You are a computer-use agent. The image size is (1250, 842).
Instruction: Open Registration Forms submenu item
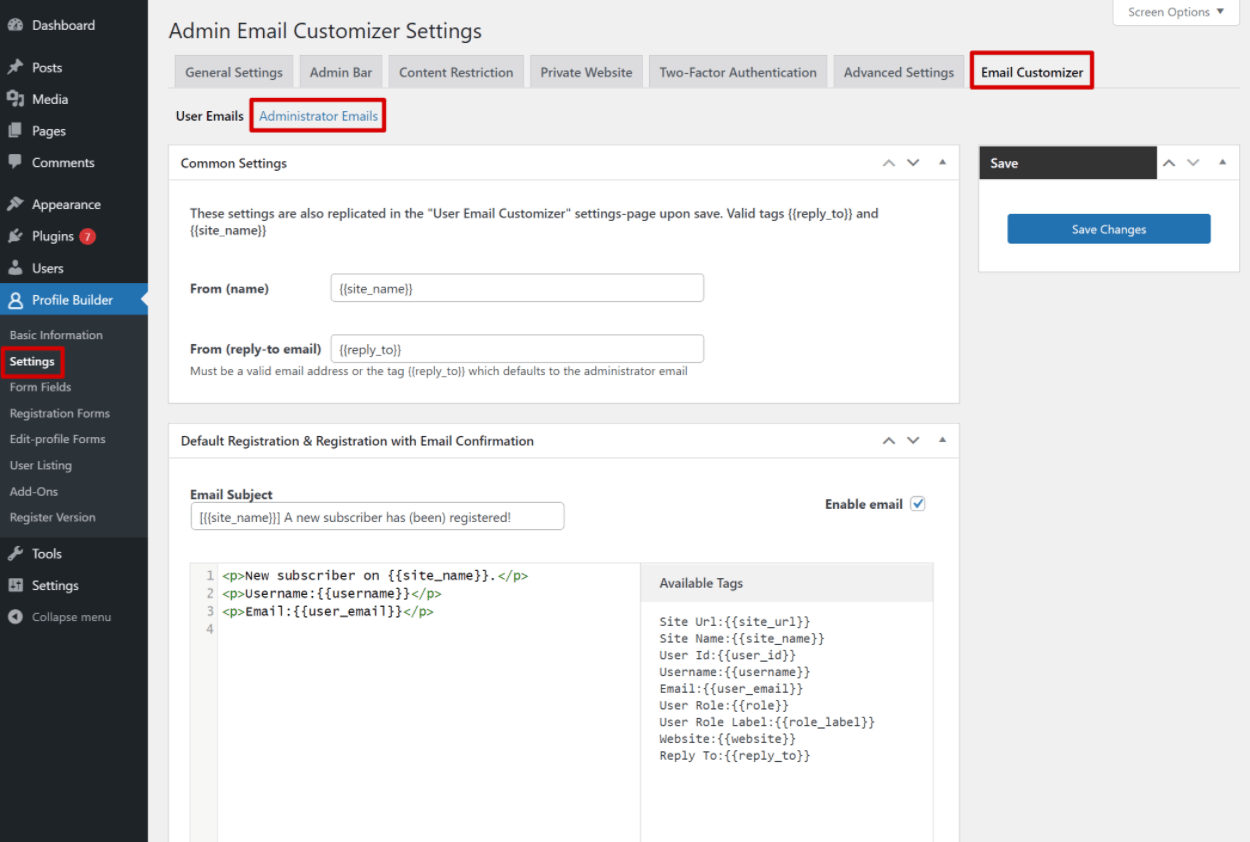point(60,413)
